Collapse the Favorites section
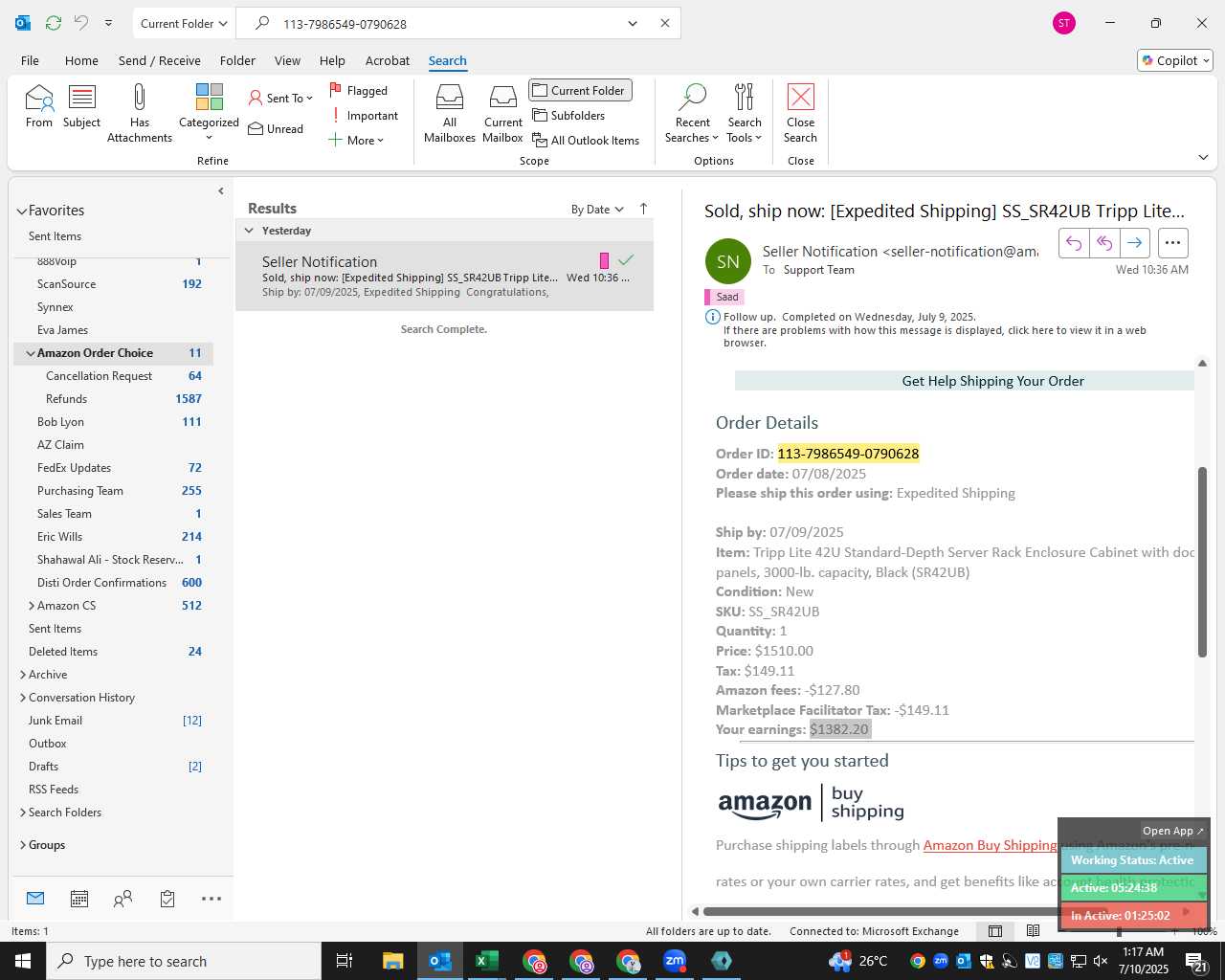This screenshot has height=980, width=1225. (x=22, y=211)
